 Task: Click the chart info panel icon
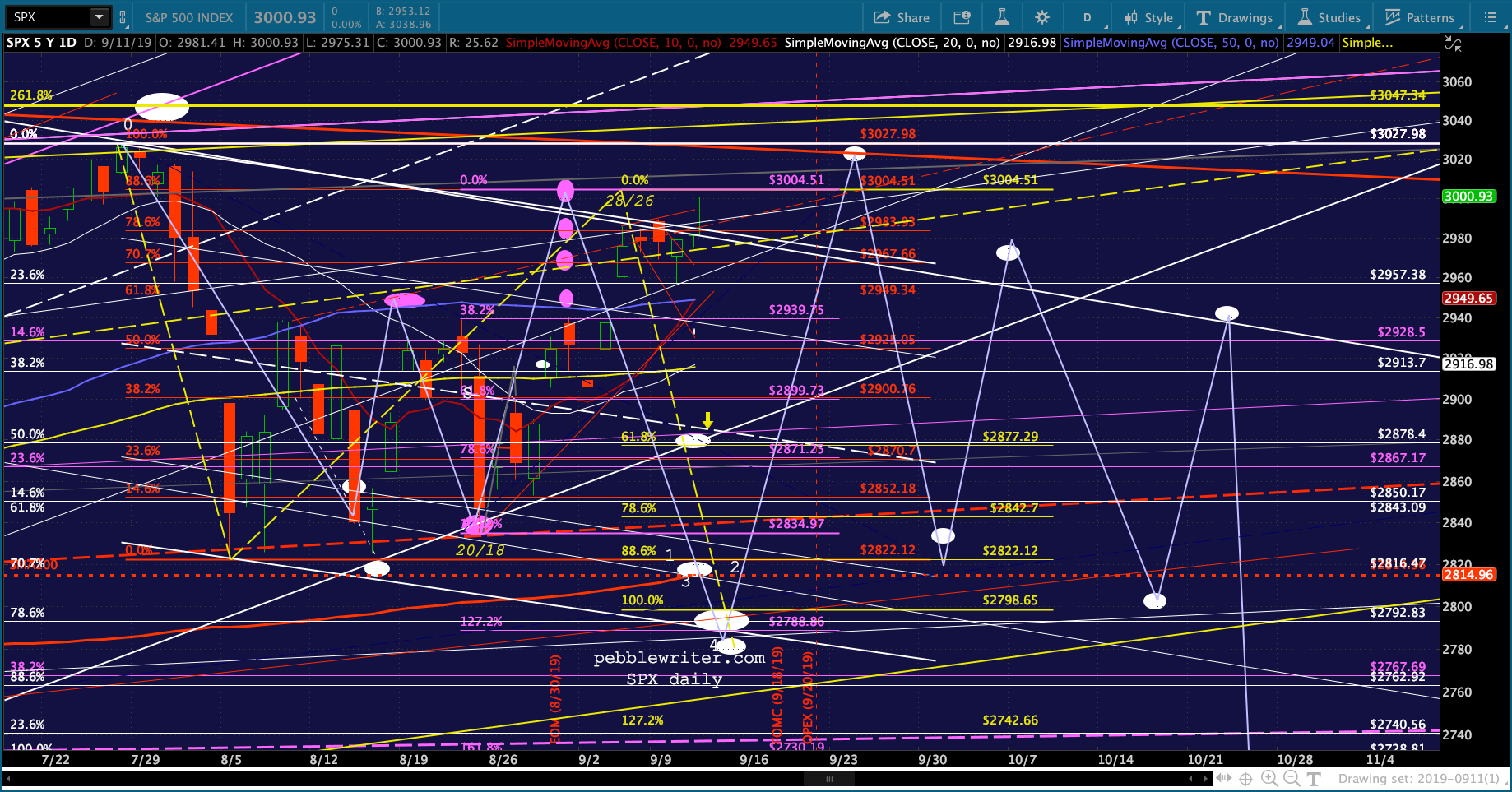961,17
